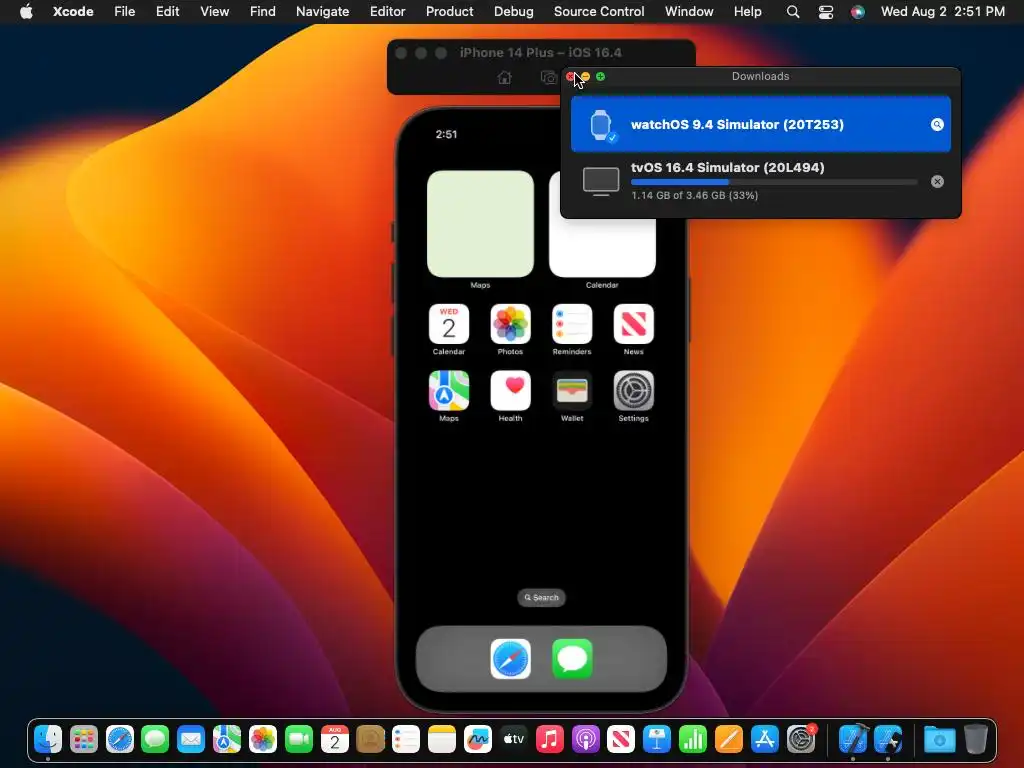
Task: Open Control Center from the menu bar
Action: [825, 12]
